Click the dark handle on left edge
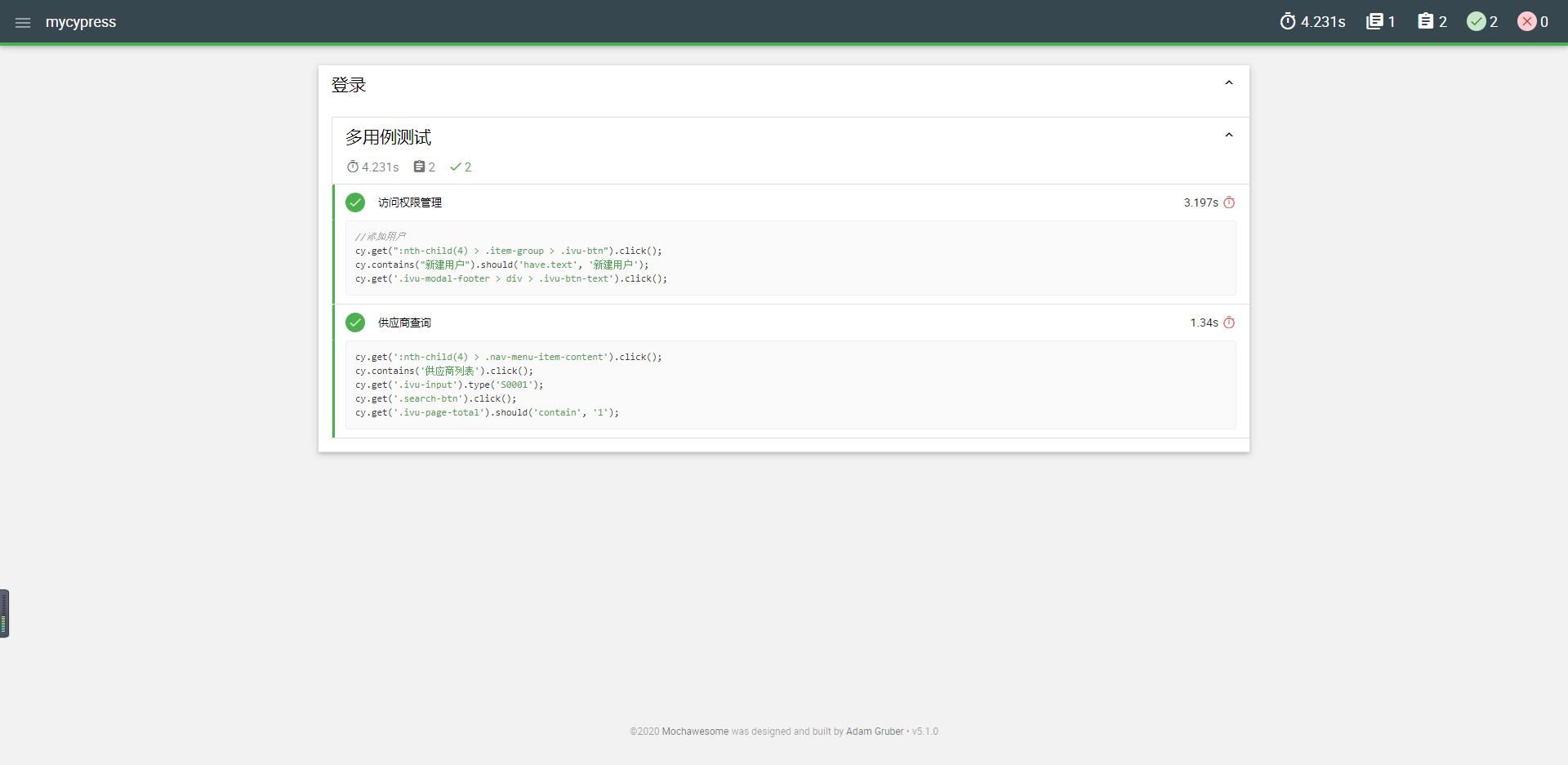 (x=4, y=613)
